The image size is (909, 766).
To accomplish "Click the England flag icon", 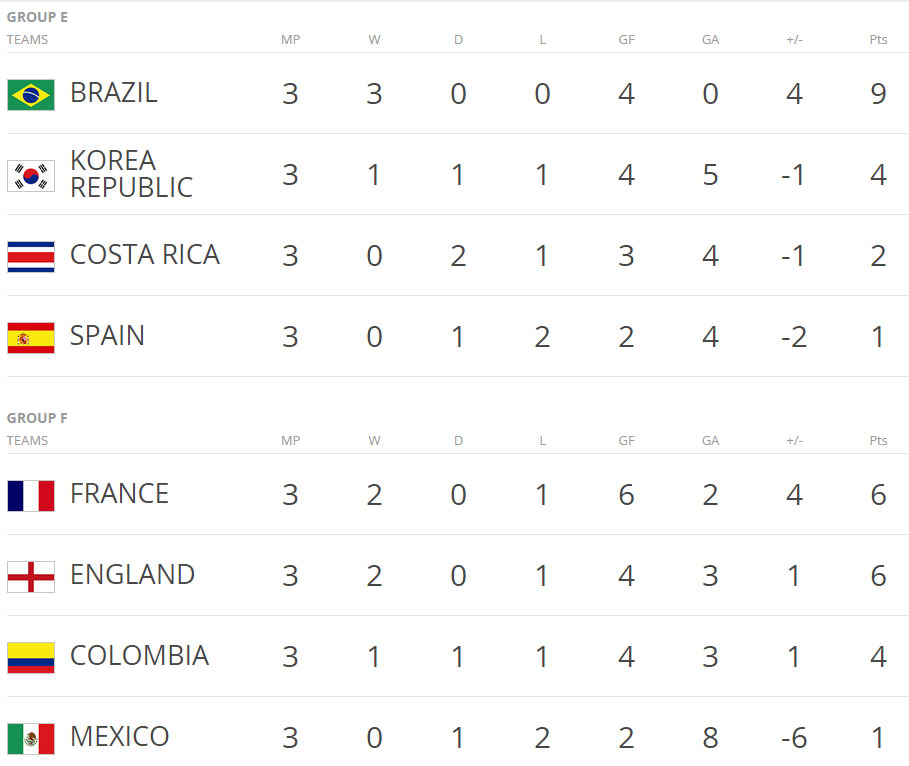I will 31,576.
